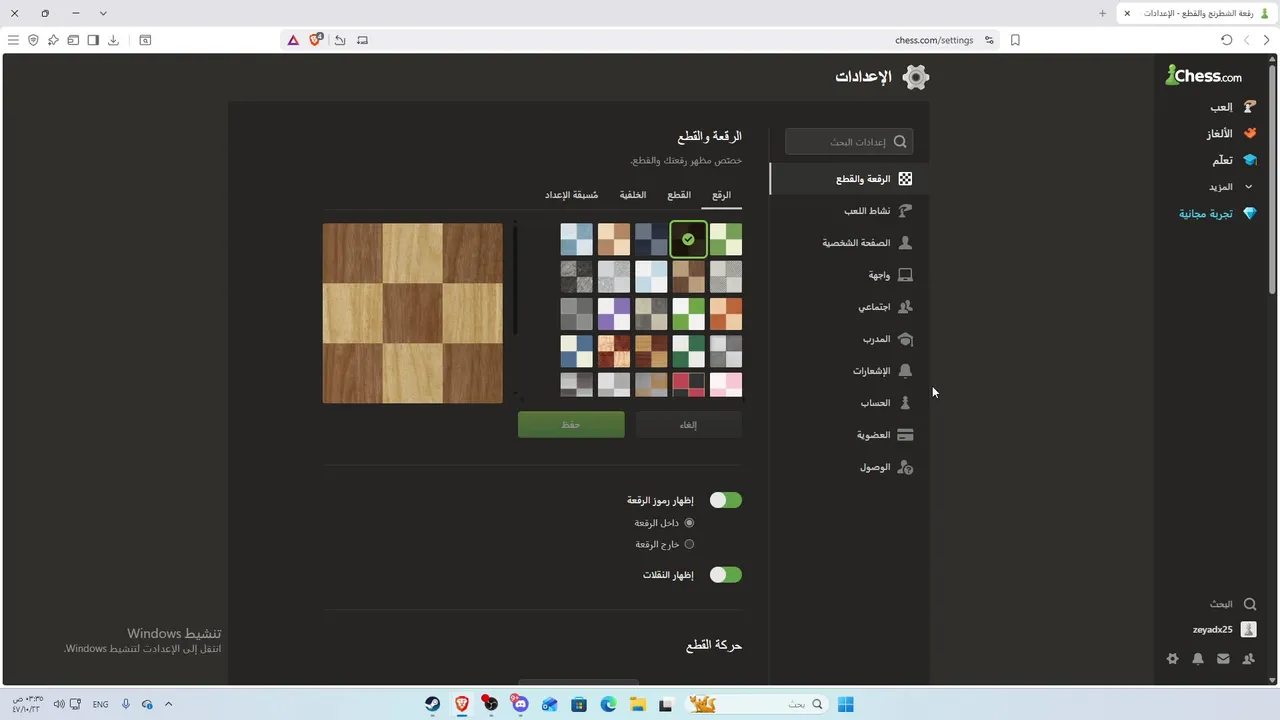Switch to the Boards (الرقع) tab
The image size is (1280, 720).
[721, 196]
